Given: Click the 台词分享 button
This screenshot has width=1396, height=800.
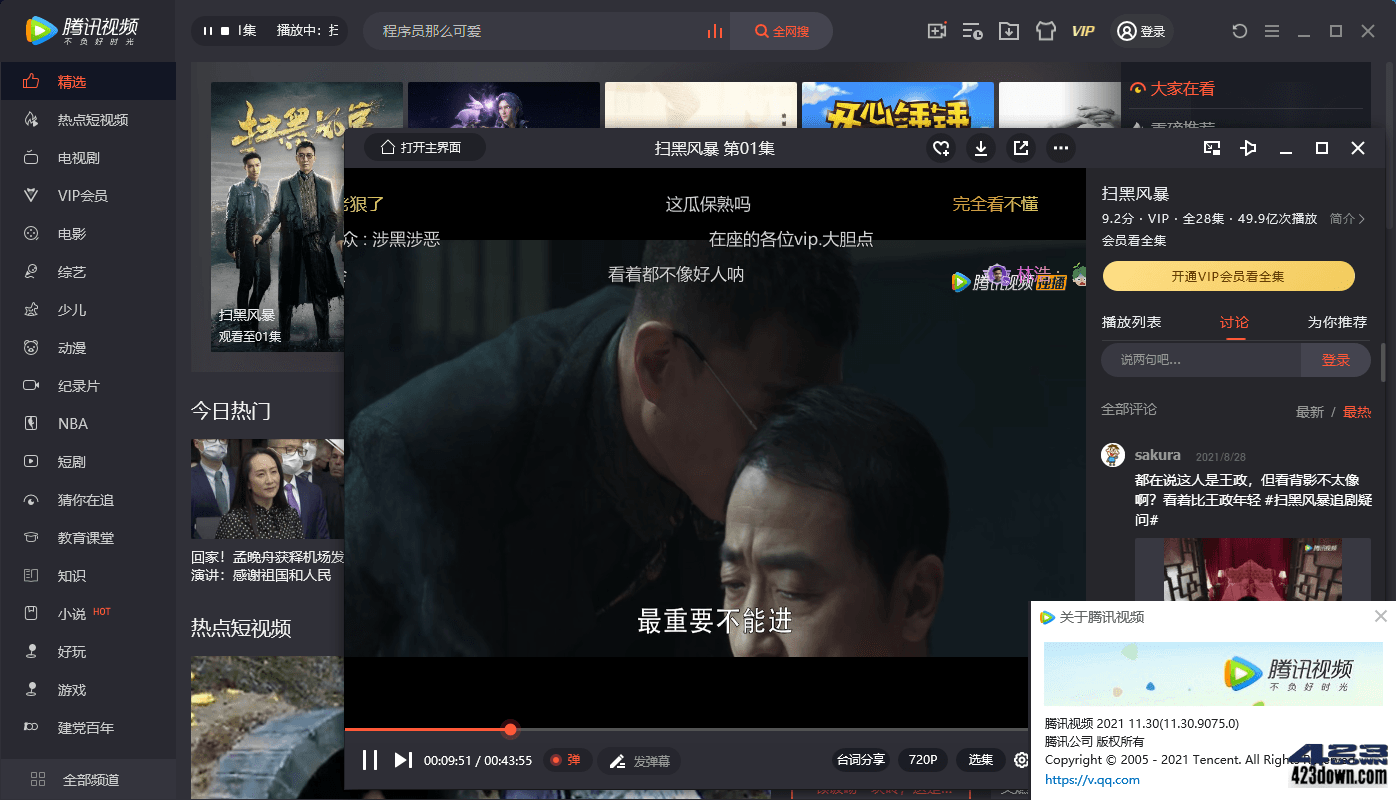Looking at the screenshot, I should coord(860,760).
